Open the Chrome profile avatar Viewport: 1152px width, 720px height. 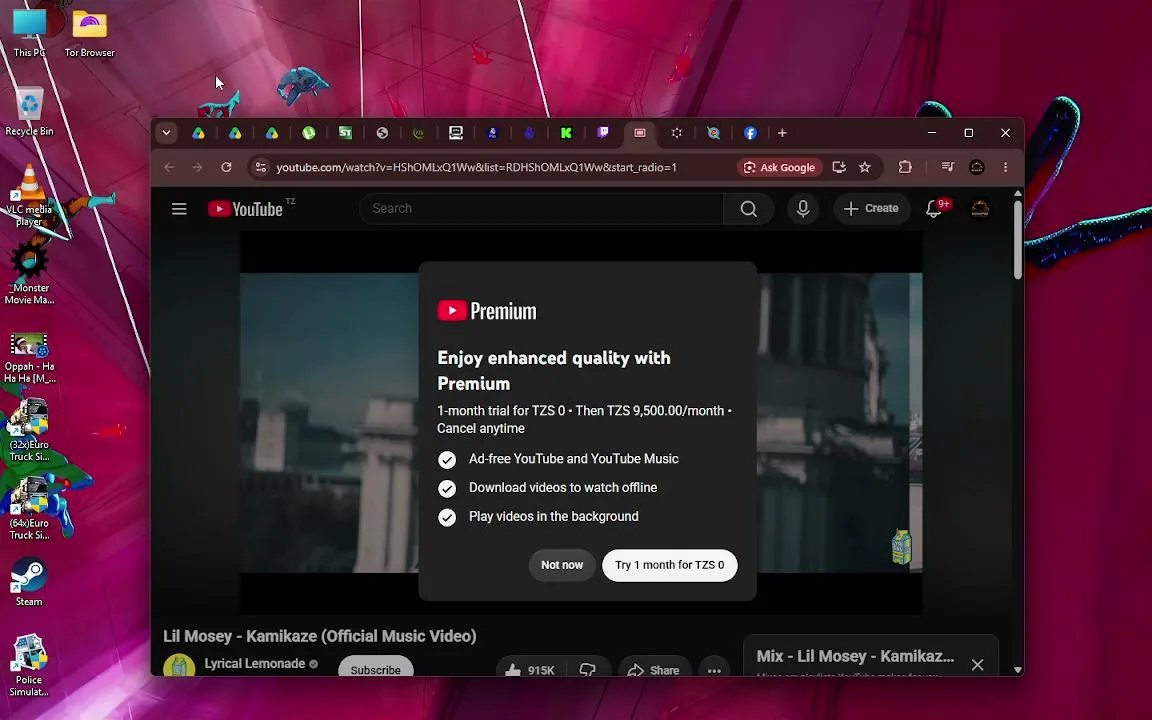[976, 168]
